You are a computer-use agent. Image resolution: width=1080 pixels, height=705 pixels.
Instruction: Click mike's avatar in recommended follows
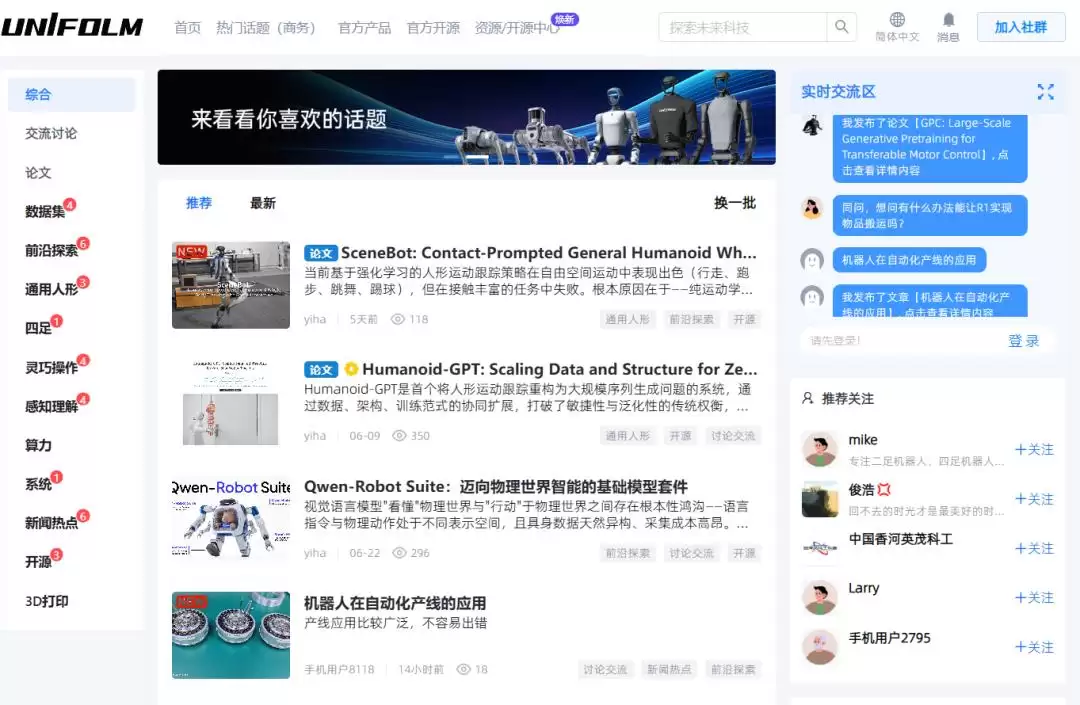click(820, 449)
